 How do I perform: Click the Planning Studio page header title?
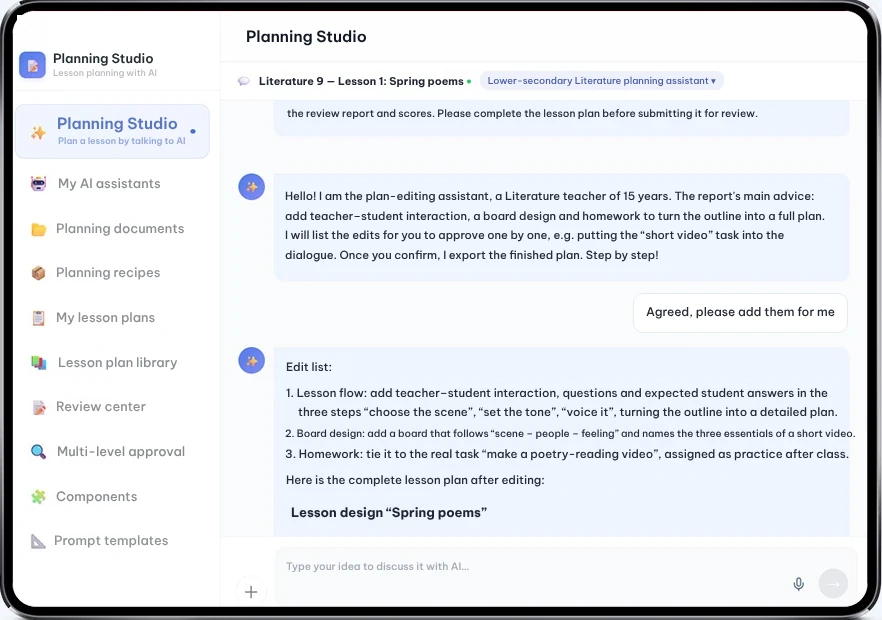coord(306,37)
